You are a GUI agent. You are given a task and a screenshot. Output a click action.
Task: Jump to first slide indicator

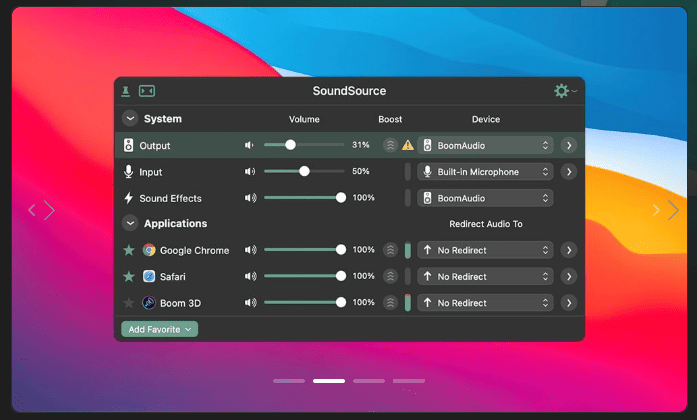[x=289, y=381]
